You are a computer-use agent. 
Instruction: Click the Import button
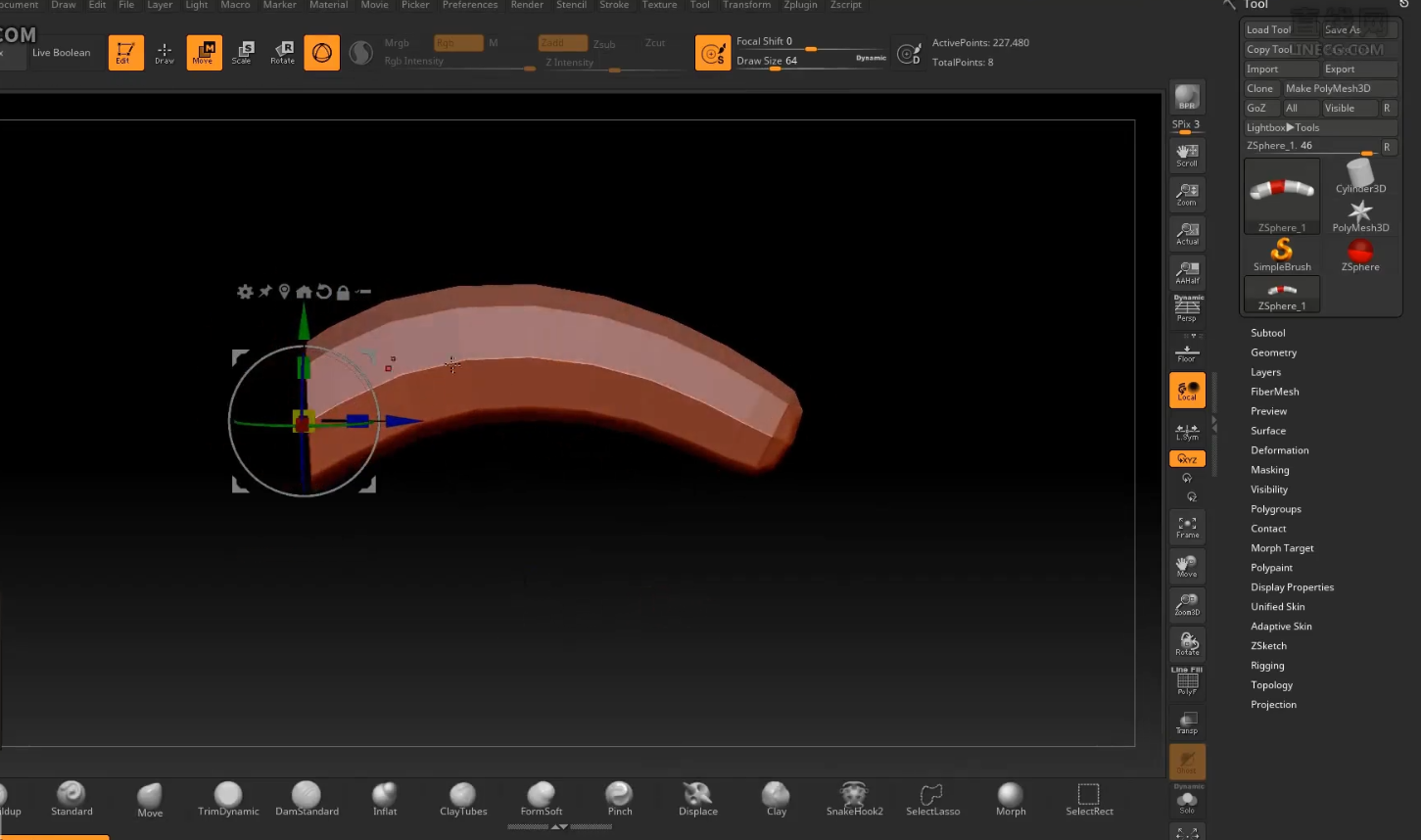pos(1280,69)
